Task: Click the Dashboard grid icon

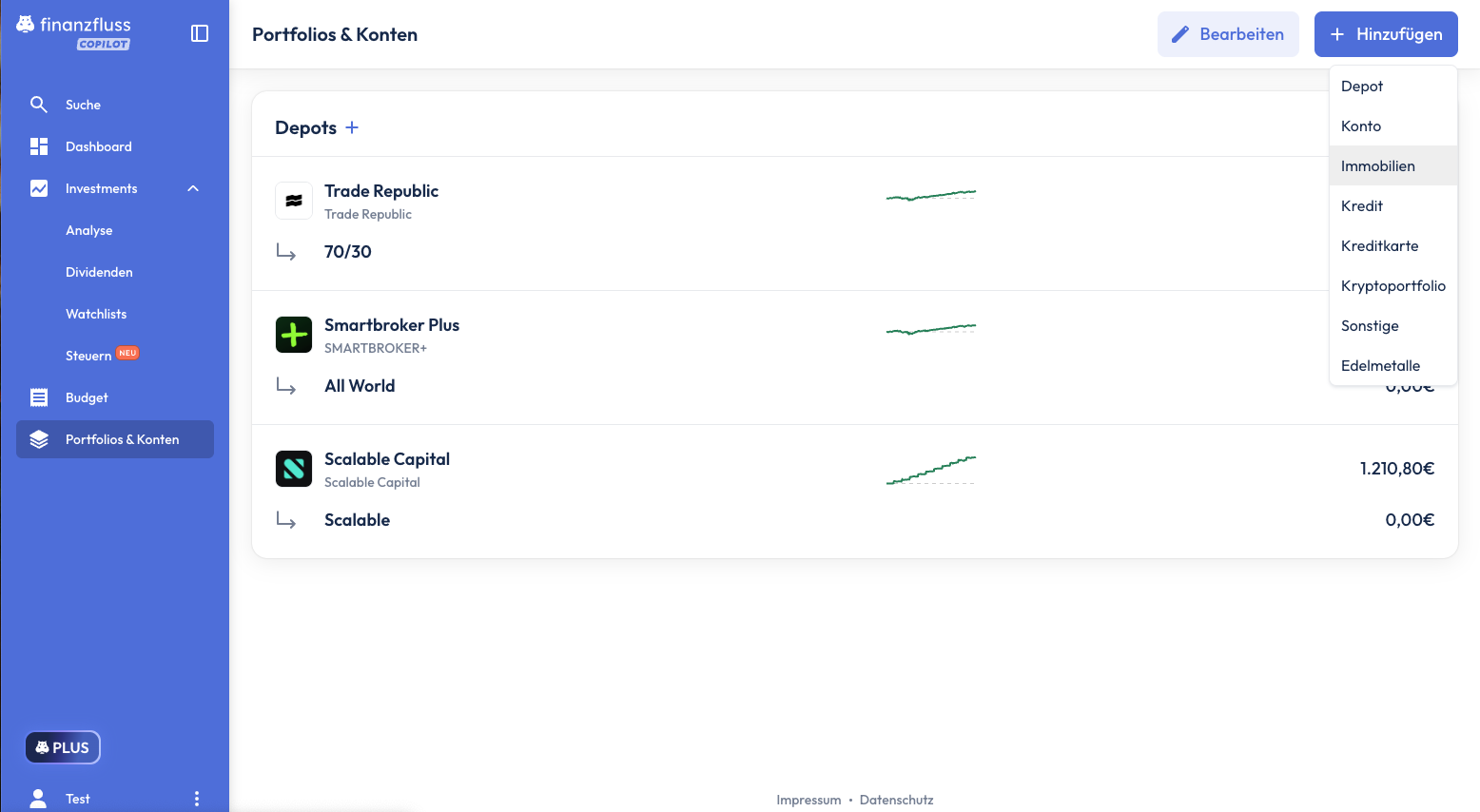Action: (39, 146)
